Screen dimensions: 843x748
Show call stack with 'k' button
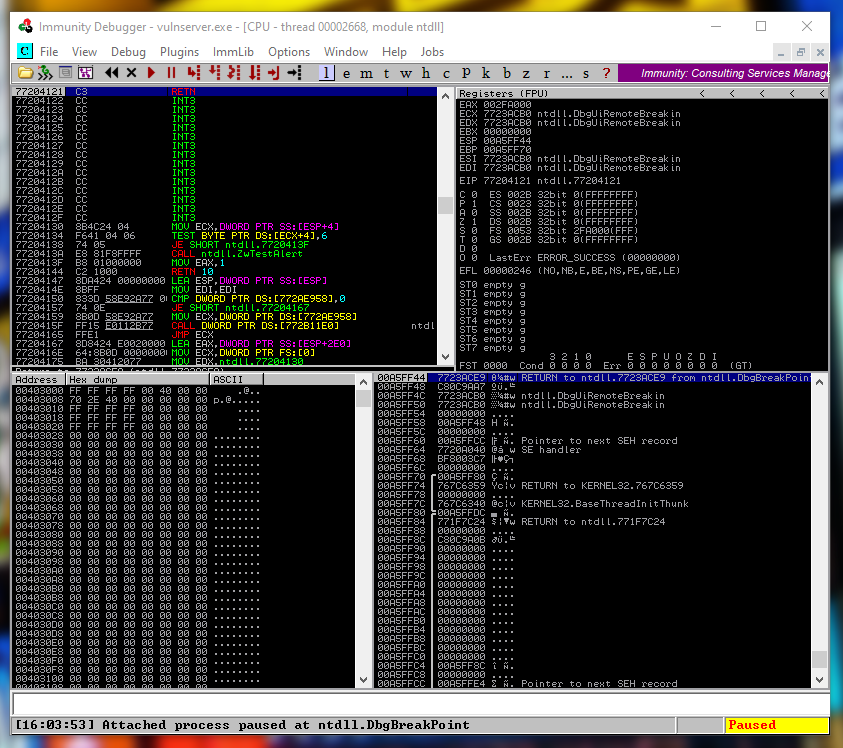485,73
